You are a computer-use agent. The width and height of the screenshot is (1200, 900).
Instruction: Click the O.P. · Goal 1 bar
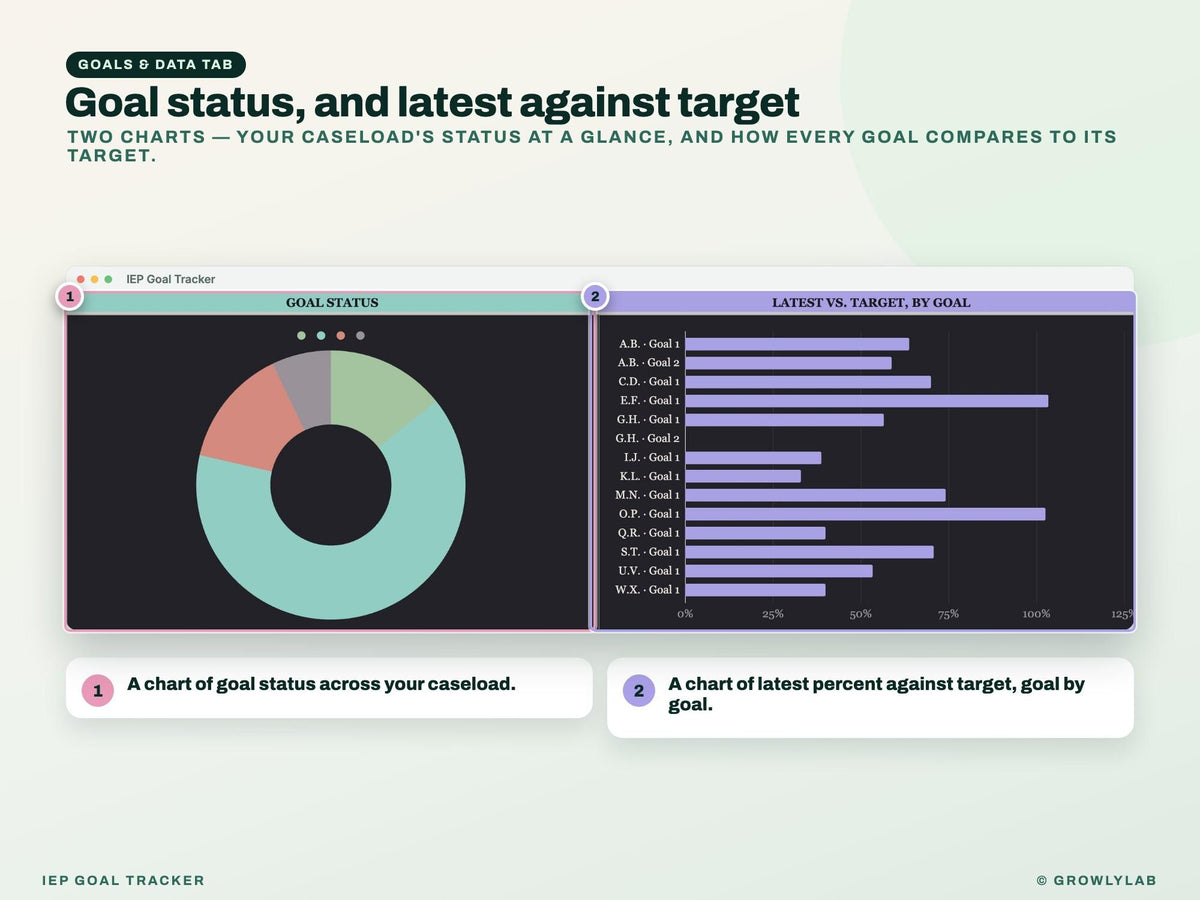tap(865, 514)
